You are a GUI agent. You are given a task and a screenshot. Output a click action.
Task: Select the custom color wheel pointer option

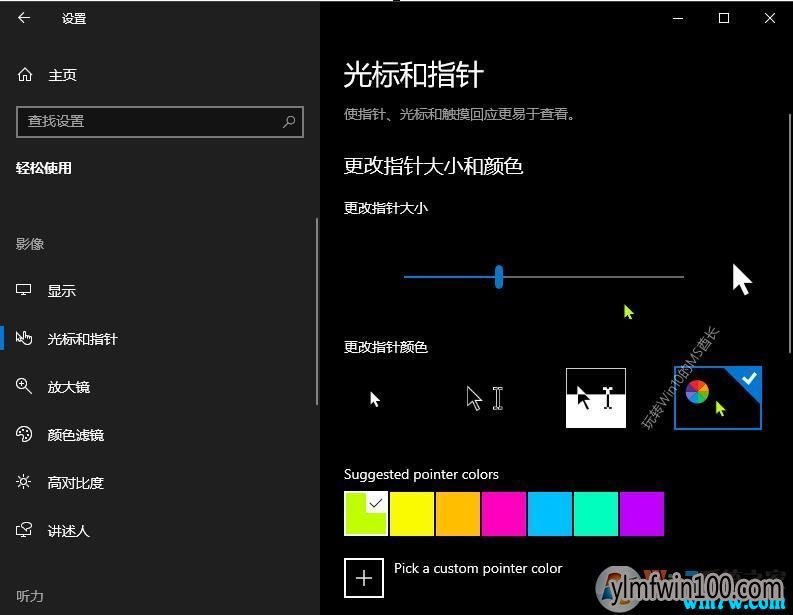tap(718, 398)
